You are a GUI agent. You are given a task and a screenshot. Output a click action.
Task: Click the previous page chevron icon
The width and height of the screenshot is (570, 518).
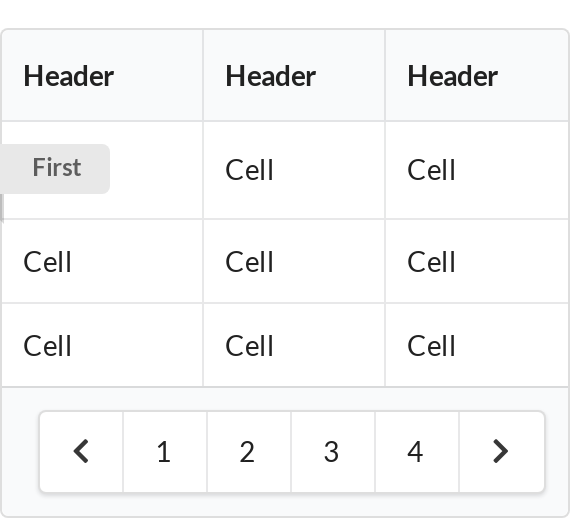pyautogui.click(x=81, y=451)
